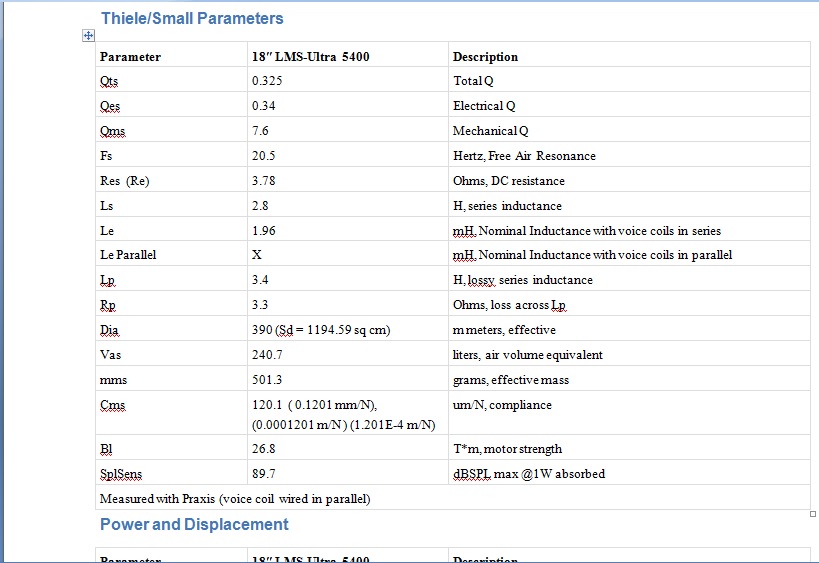
Task: Click the 'Le Parallel' parameter cell
Action: pos(171,253)
